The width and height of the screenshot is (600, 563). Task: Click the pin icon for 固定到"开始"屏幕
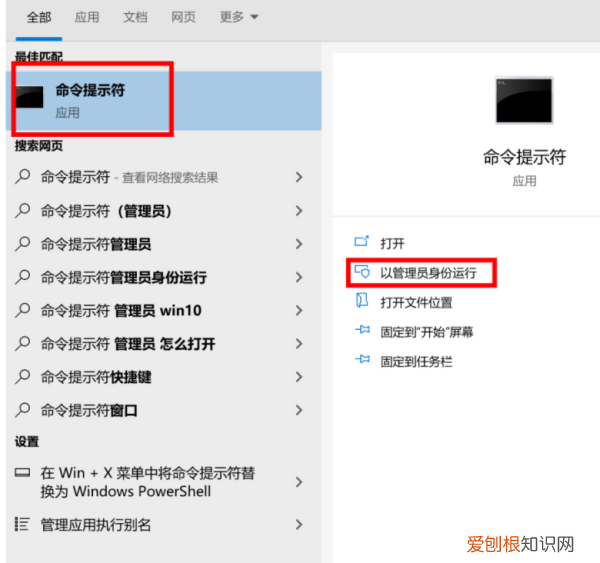(362, 330)
